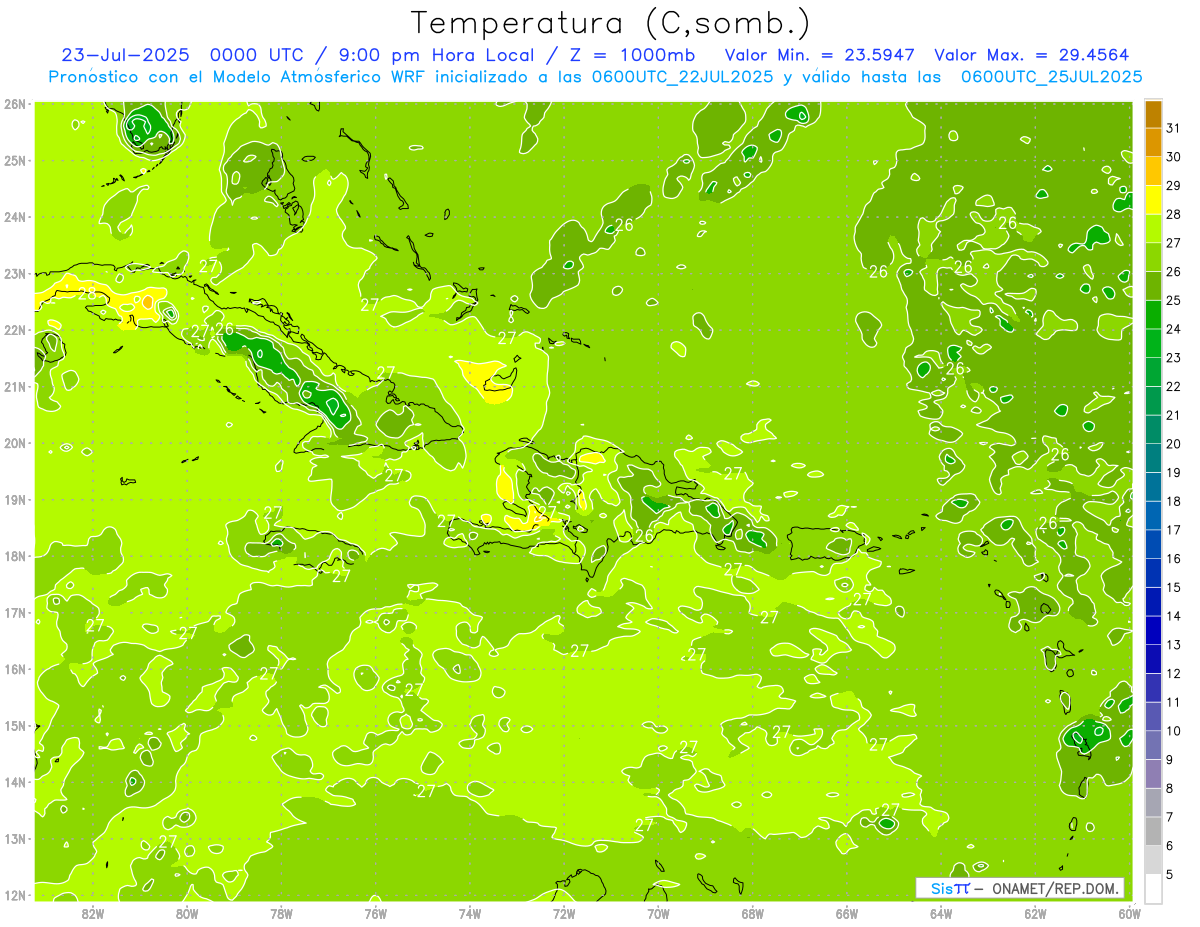This screenshot has height=927, width=1200.
Task: Pick the blue swatch between 16 and 17
Action: tap(1153, 545)
